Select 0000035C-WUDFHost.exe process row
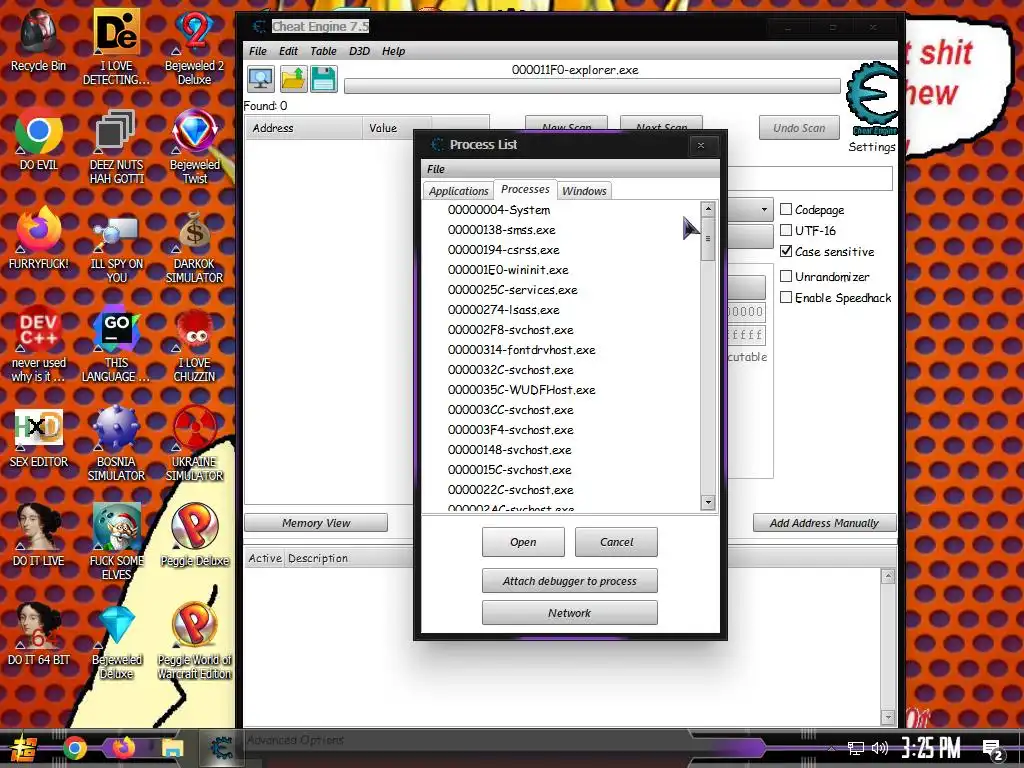This screenshot has width=1024, height=768. (522, 390)
